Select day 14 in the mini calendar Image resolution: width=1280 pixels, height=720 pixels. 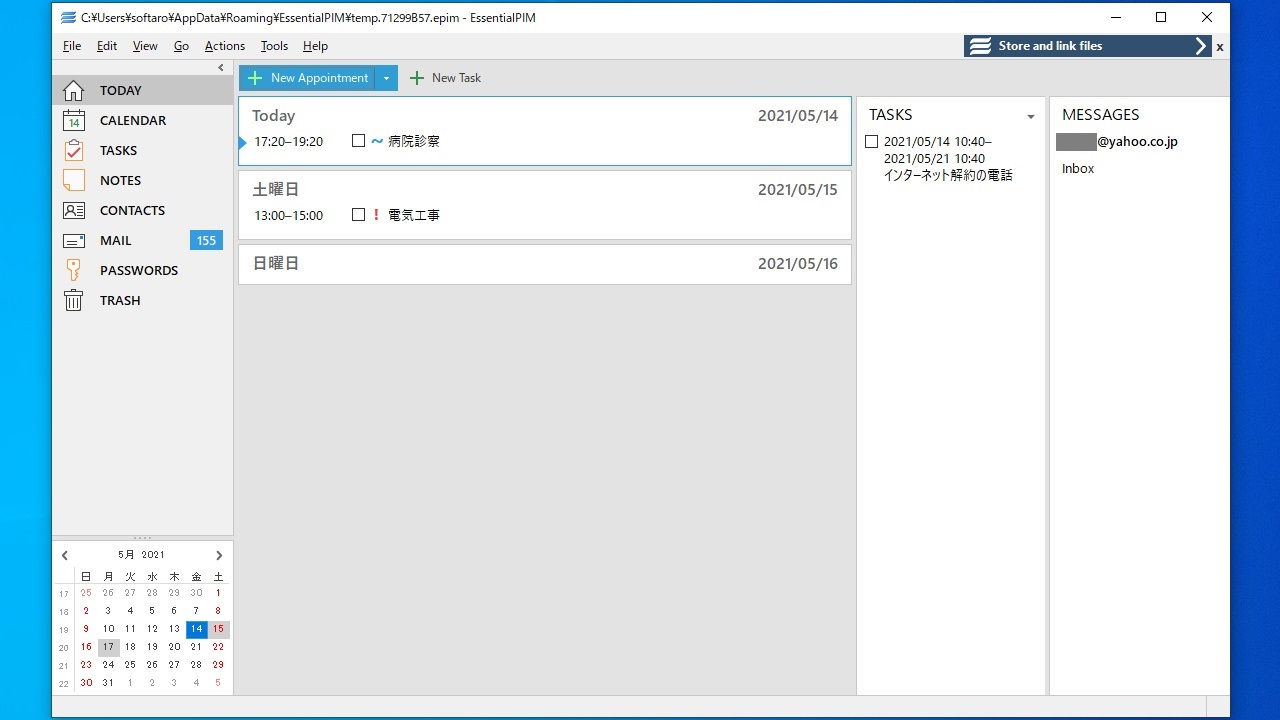pos(196,629)
